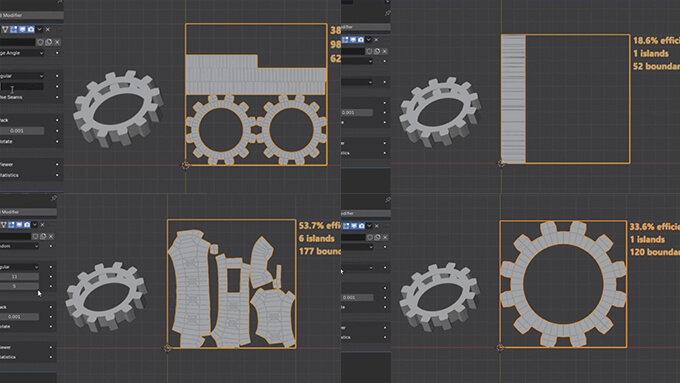This screenshot has width=680, height=383.
Task: Remove modifier with X in bottom-left header
Action: coord(42,225)
